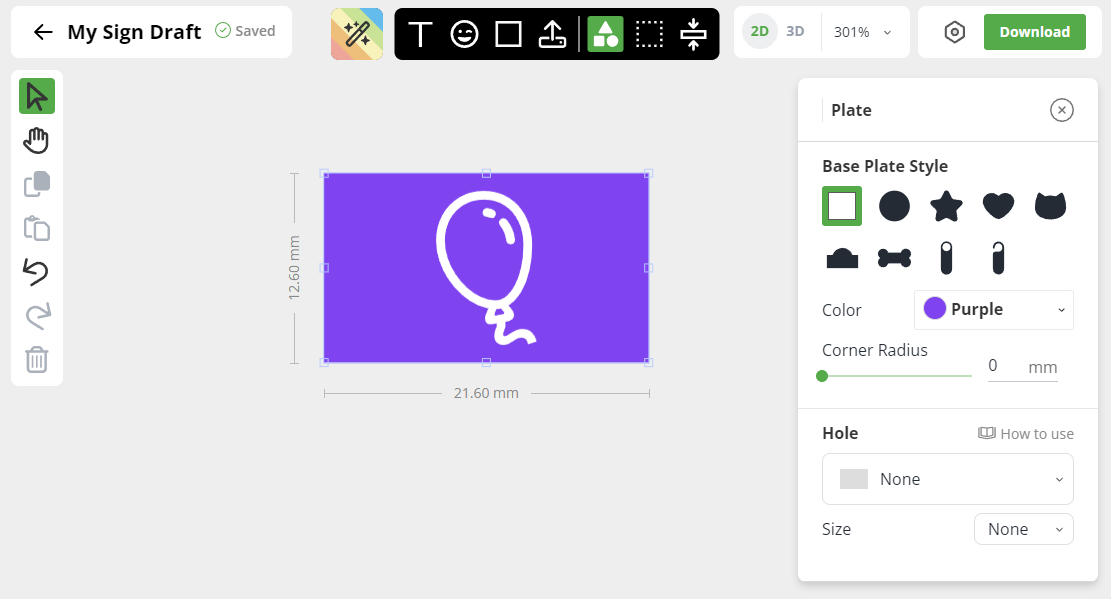The height and width of the screenshot is (599, 1111).
Task: Click the Download button
Action: (x=1034, y=32)
